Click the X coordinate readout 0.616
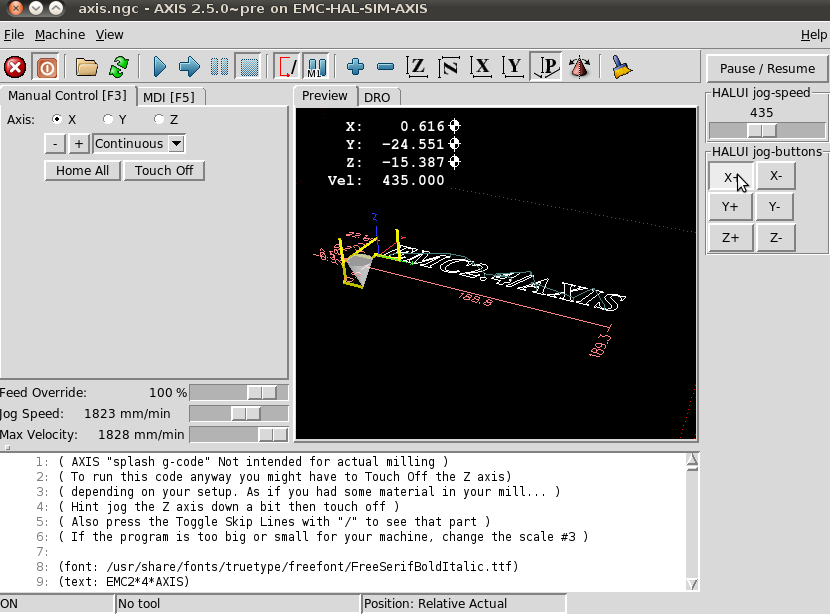Screen dimensions: 830x614 click(x=422, y=126)
